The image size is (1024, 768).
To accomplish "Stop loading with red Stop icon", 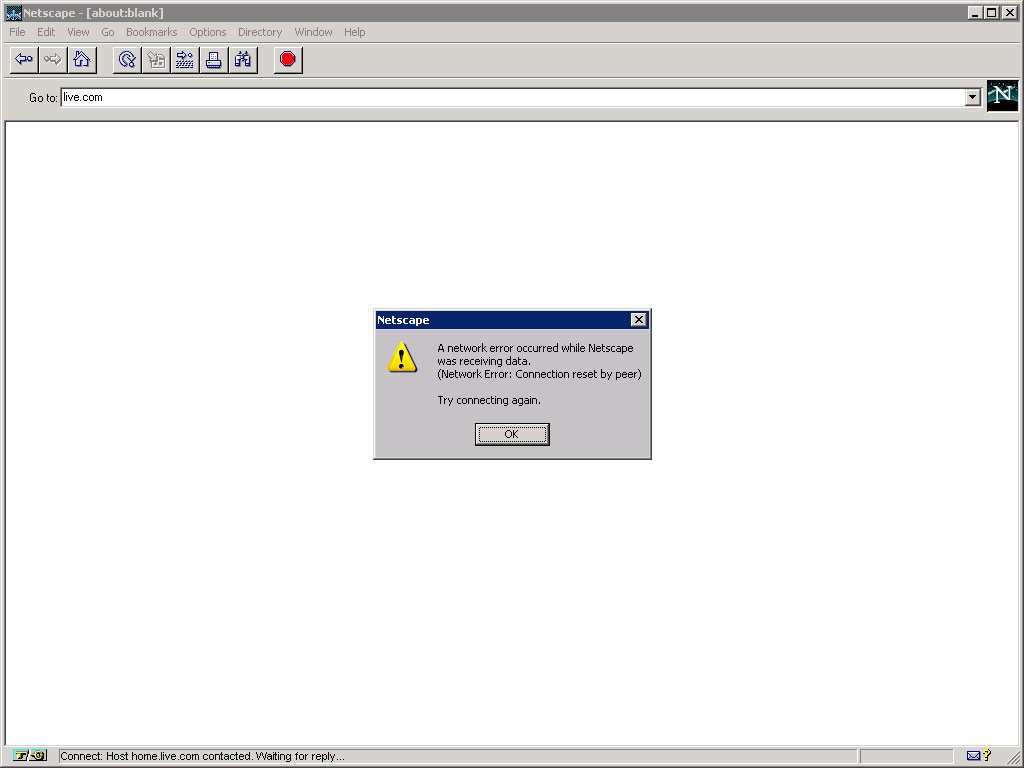I will [x=288, y=60].
